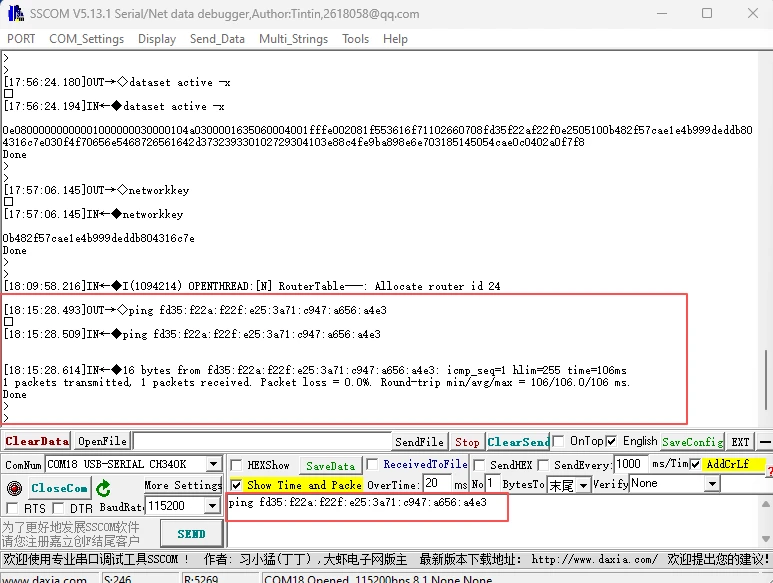Image resolution: width=773 pixels, height=583 pixels.
Task: Toggle the HEXShow checkbox
Action: coord(236,465)
